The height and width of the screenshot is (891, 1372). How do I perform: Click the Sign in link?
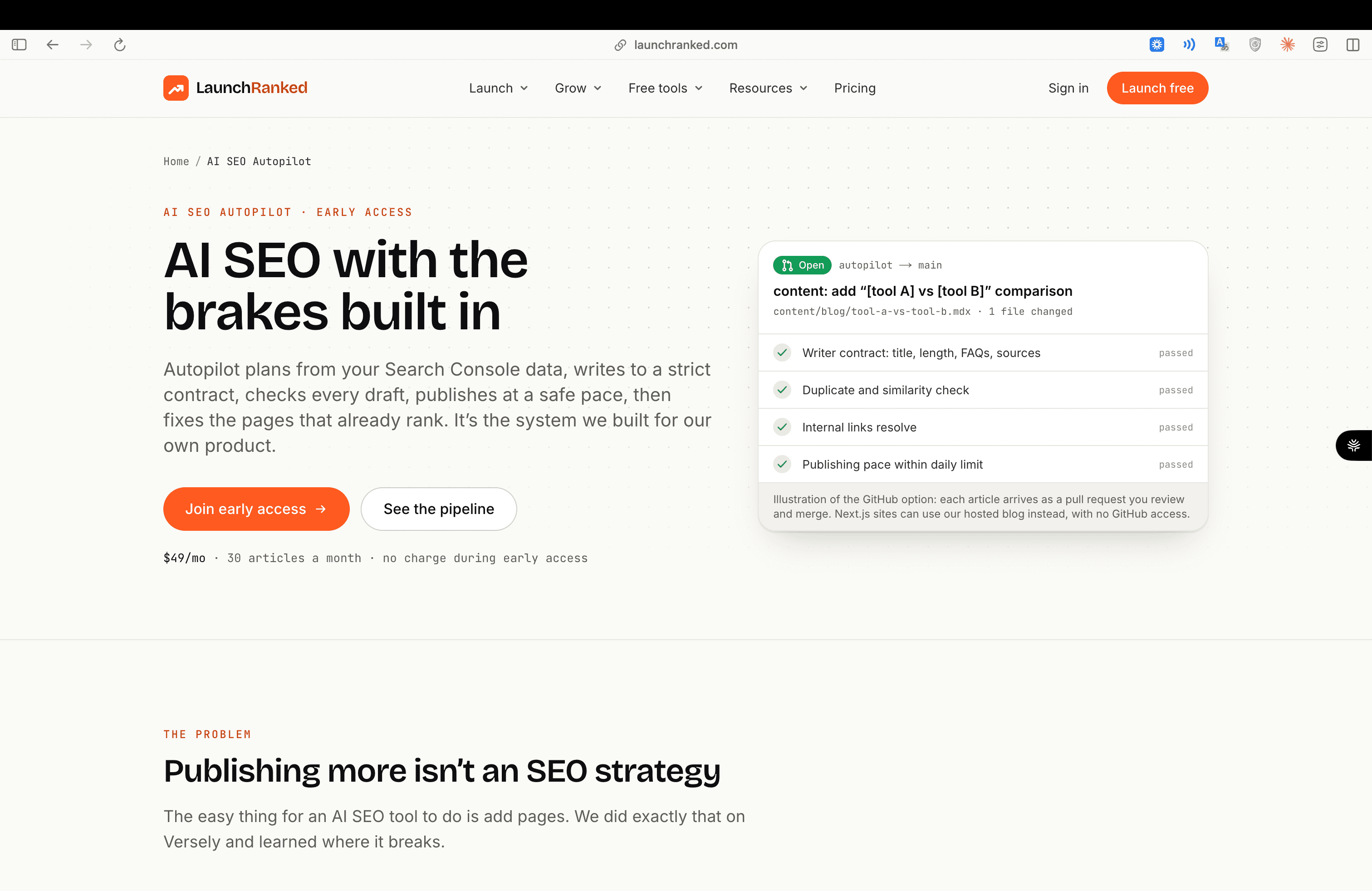tap(1068, 88)
